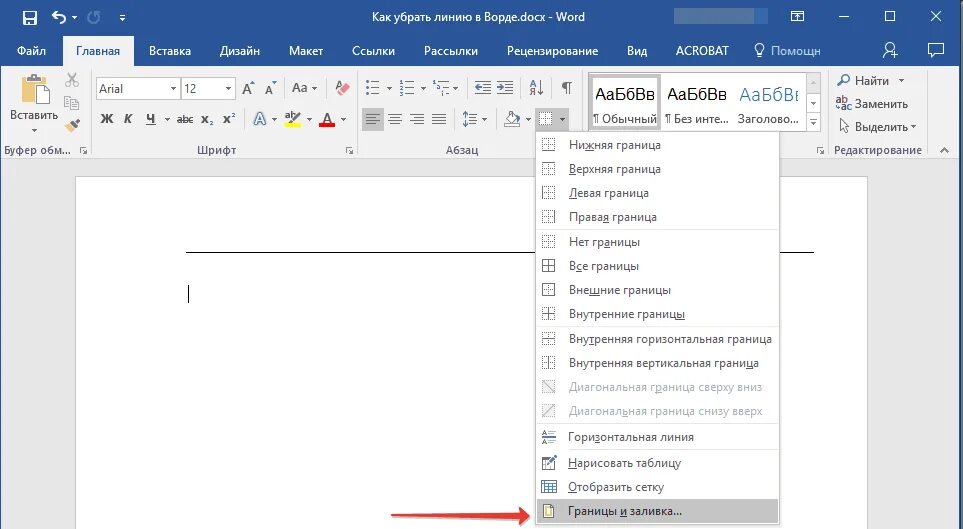Click the Найти button
Image resolution: width=963 pixels, height=529 pixels.
click(x=864, y=80)
